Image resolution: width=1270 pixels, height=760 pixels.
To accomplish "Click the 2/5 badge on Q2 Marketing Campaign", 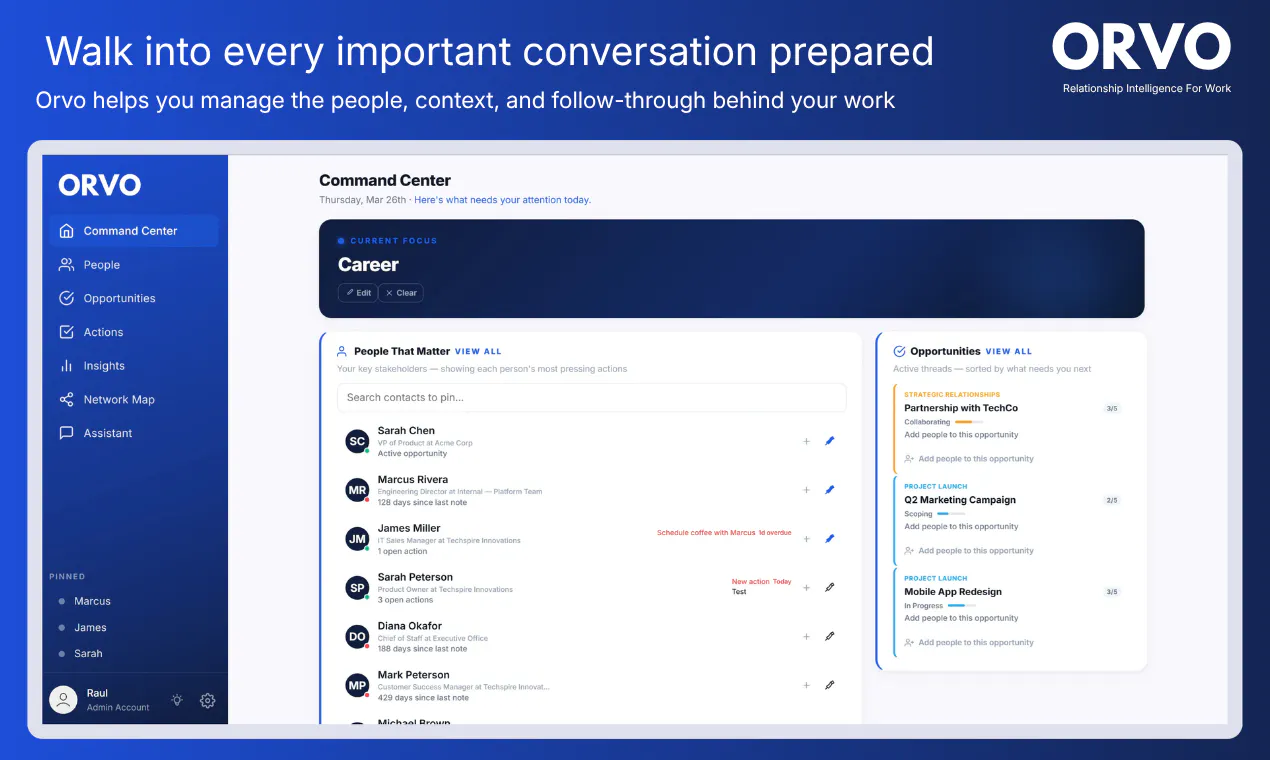I will pos(1112,500).
